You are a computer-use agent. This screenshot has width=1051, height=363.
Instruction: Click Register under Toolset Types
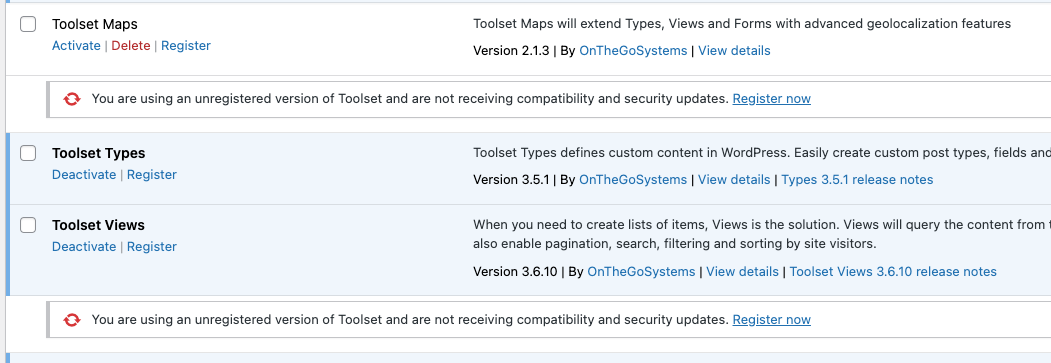pyautogui.click(x=152, y=175)
